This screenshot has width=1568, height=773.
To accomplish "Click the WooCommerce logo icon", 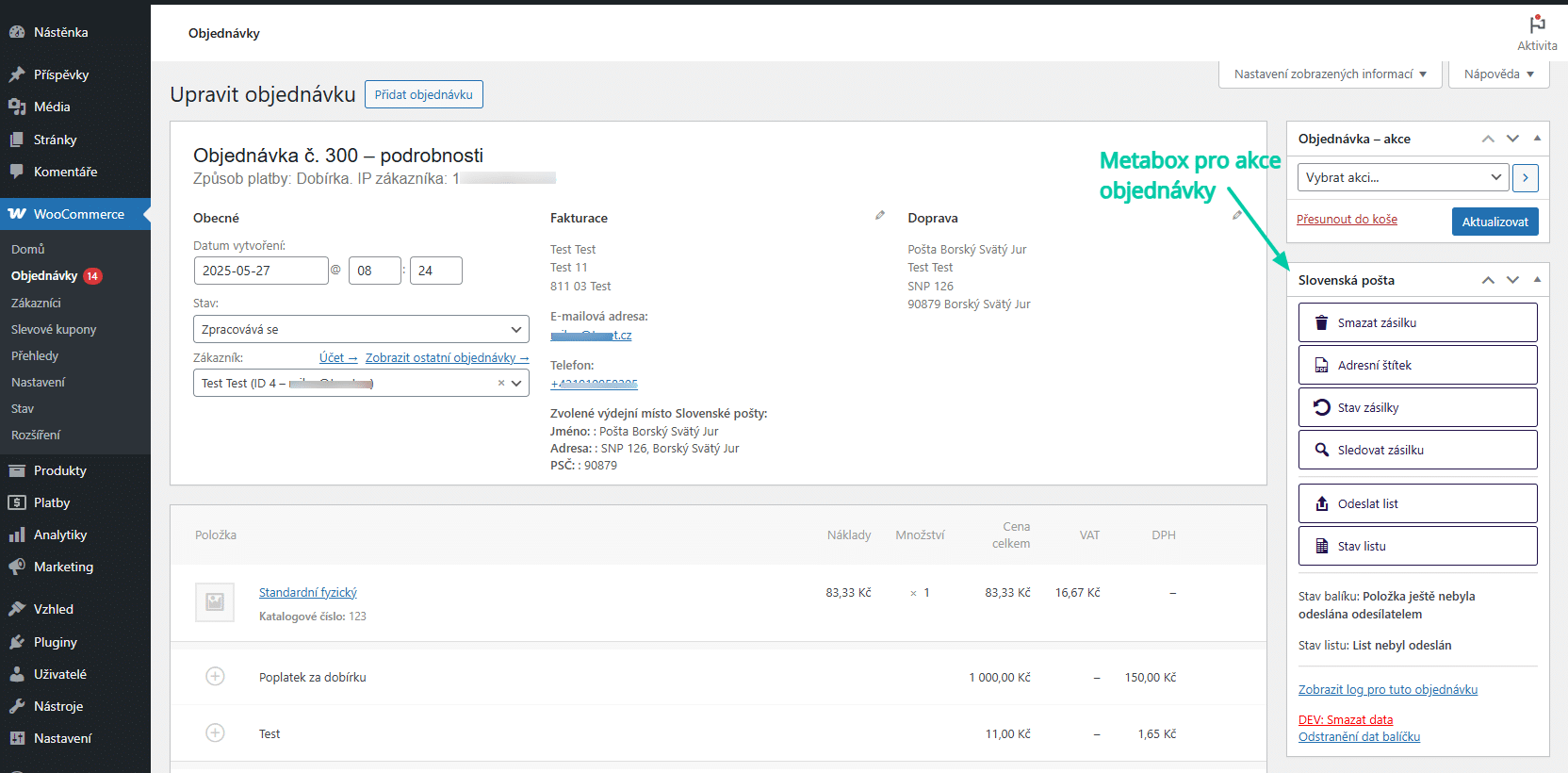I will click(17, 214).
